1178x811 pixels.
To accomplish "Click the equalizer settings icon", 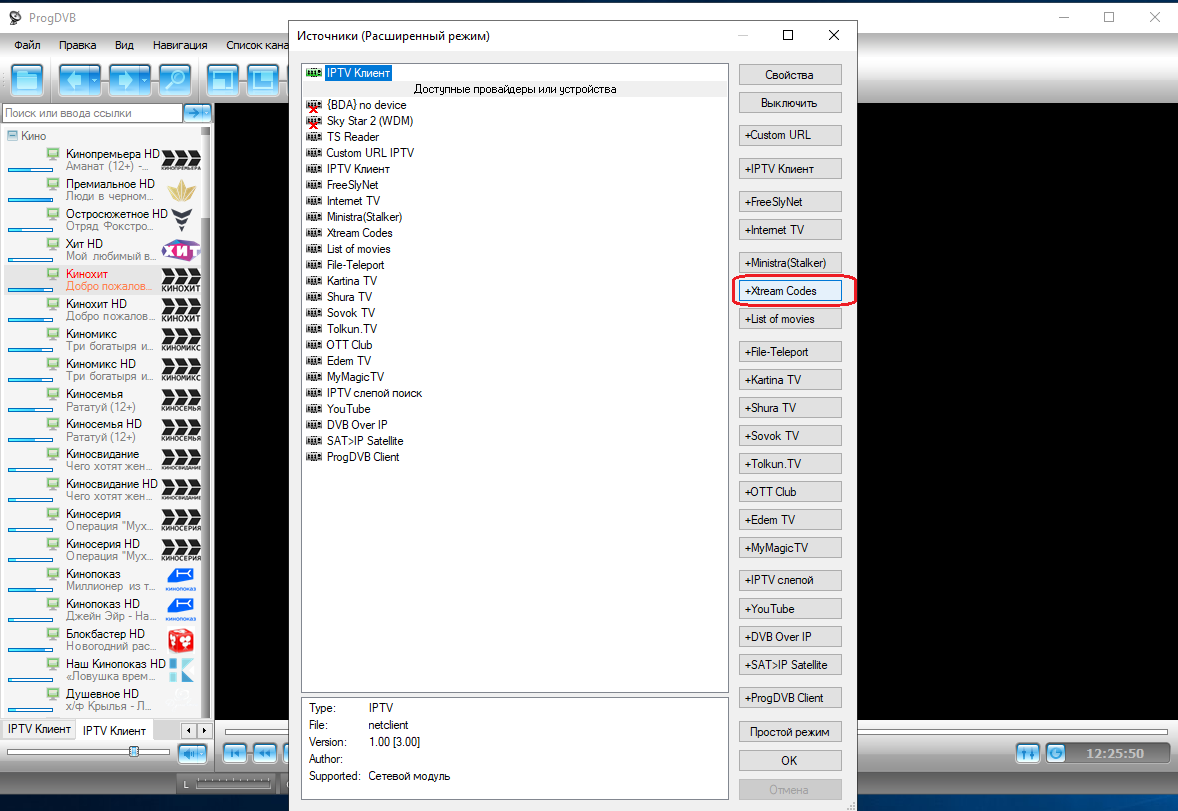I will 1028,753.
